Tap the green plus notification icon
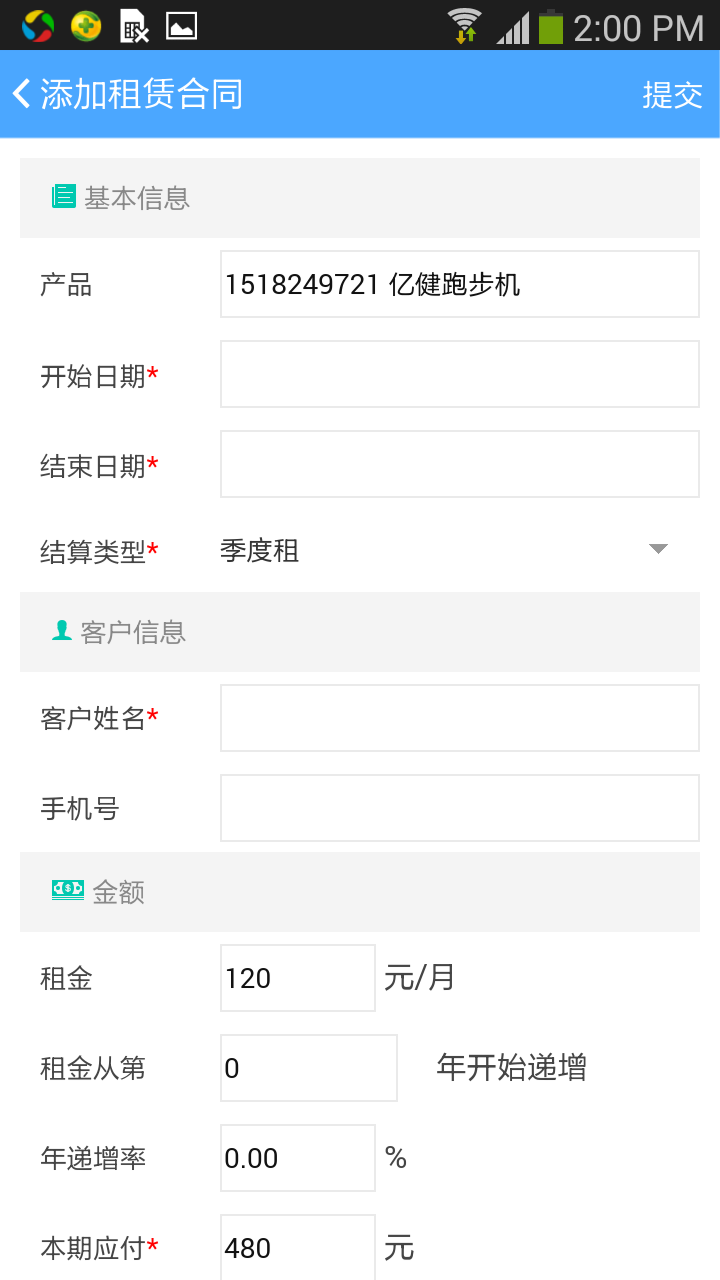Image resolution: width=720 pixels, height=1280 pixels. click(x=86, y=26)
